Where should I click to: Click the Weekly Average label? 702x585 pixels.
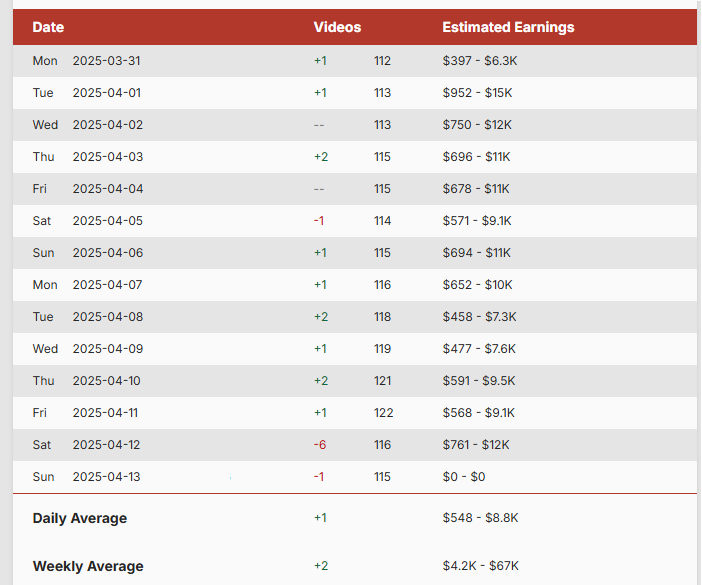tap(88, 566)
